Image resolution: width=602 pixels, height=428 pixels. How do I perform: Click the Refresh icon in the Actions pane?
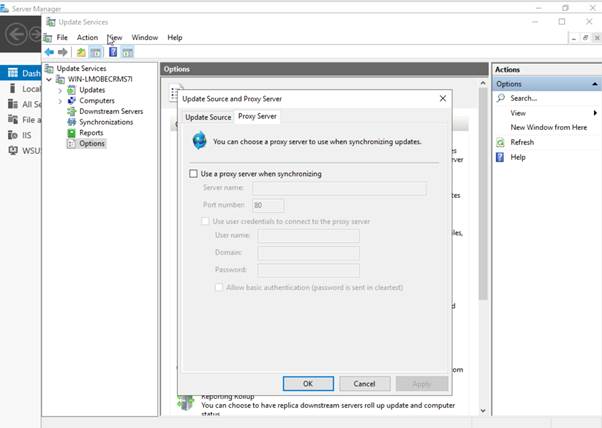(x=501, y=142)
